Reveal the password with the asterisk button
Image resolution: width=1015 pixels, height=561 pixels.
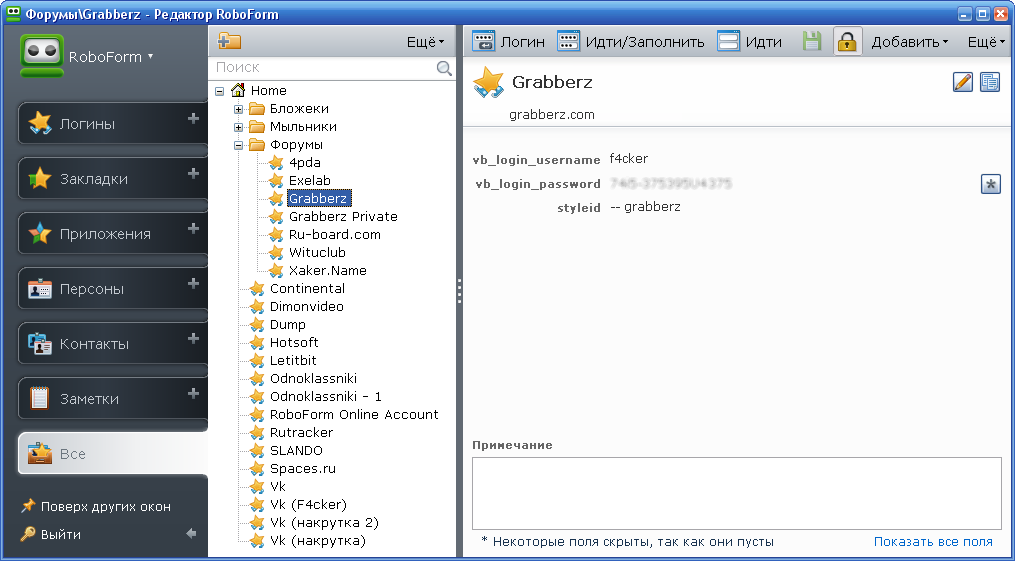coord(990,184)
